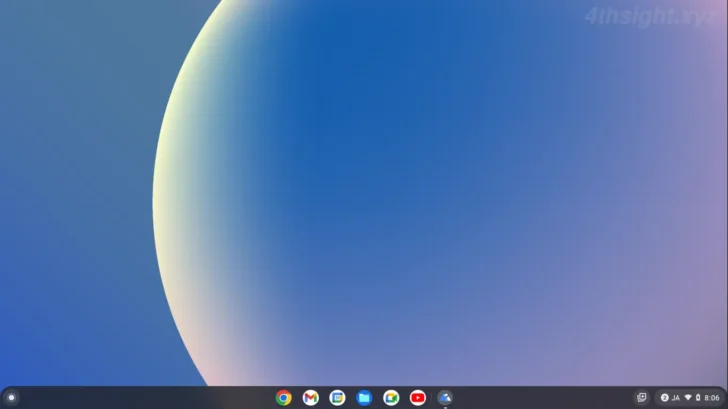Image resolution: width=728 pixels, height=409 pixels.
Task: Open the launcher circle button
Action: click(12, 397)
